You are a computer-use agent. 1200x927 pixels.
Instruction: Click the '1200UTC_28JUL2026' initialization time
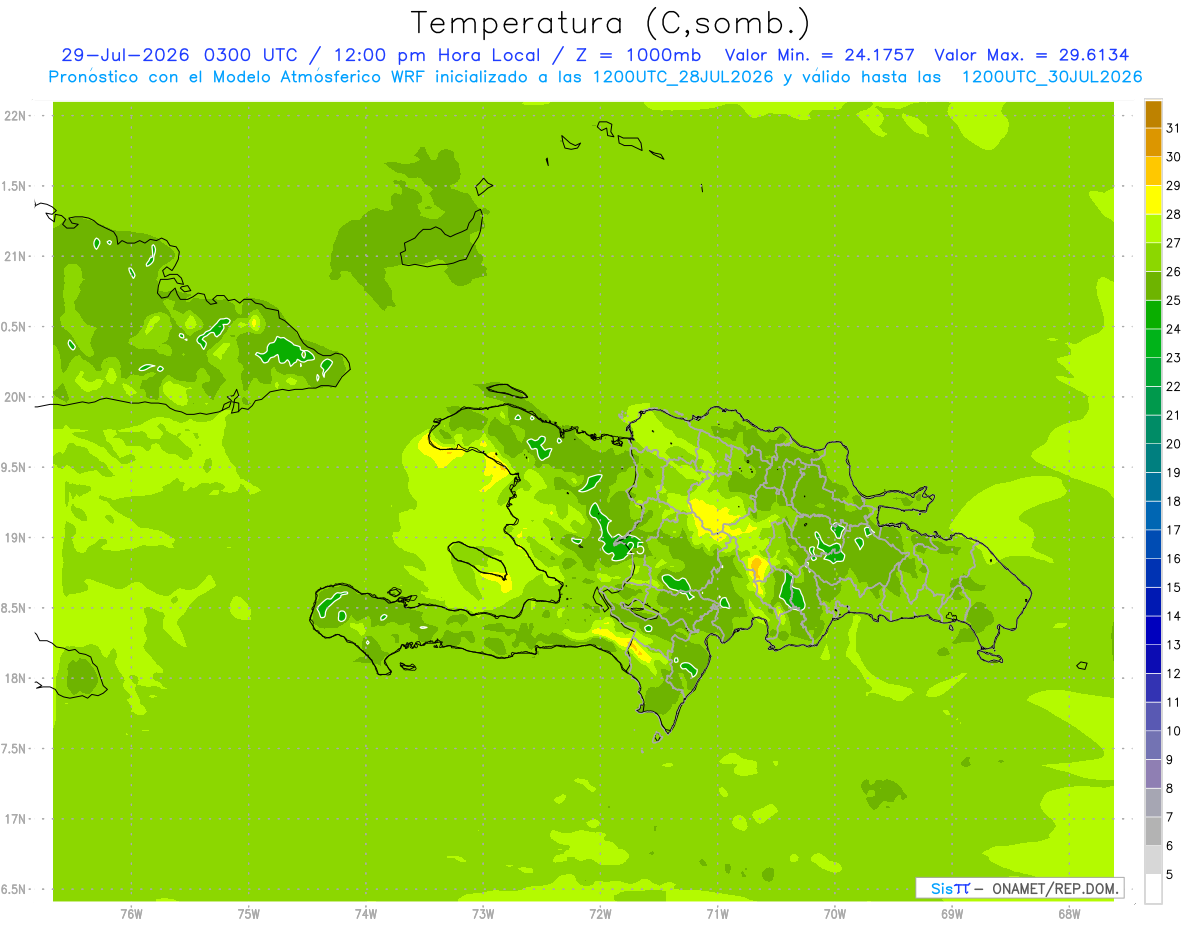pos(683,77)
